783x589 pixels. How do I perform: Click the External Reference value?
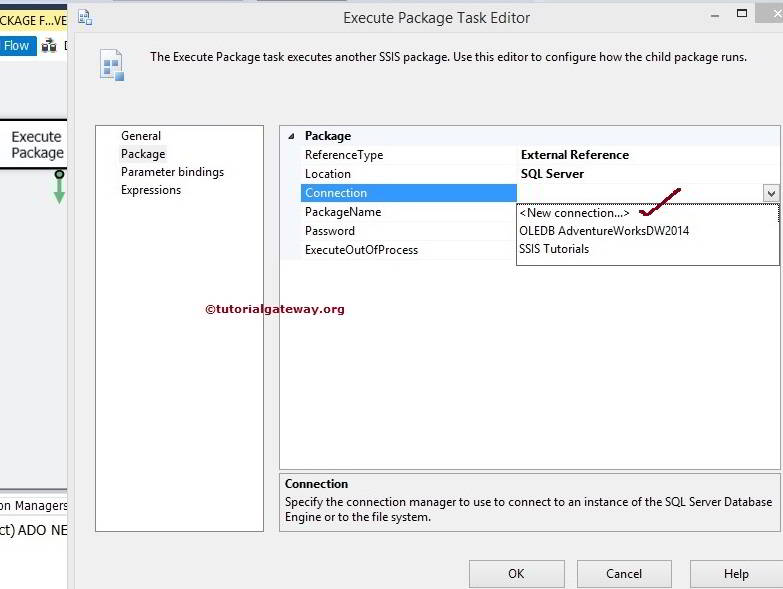pos(575,155)
